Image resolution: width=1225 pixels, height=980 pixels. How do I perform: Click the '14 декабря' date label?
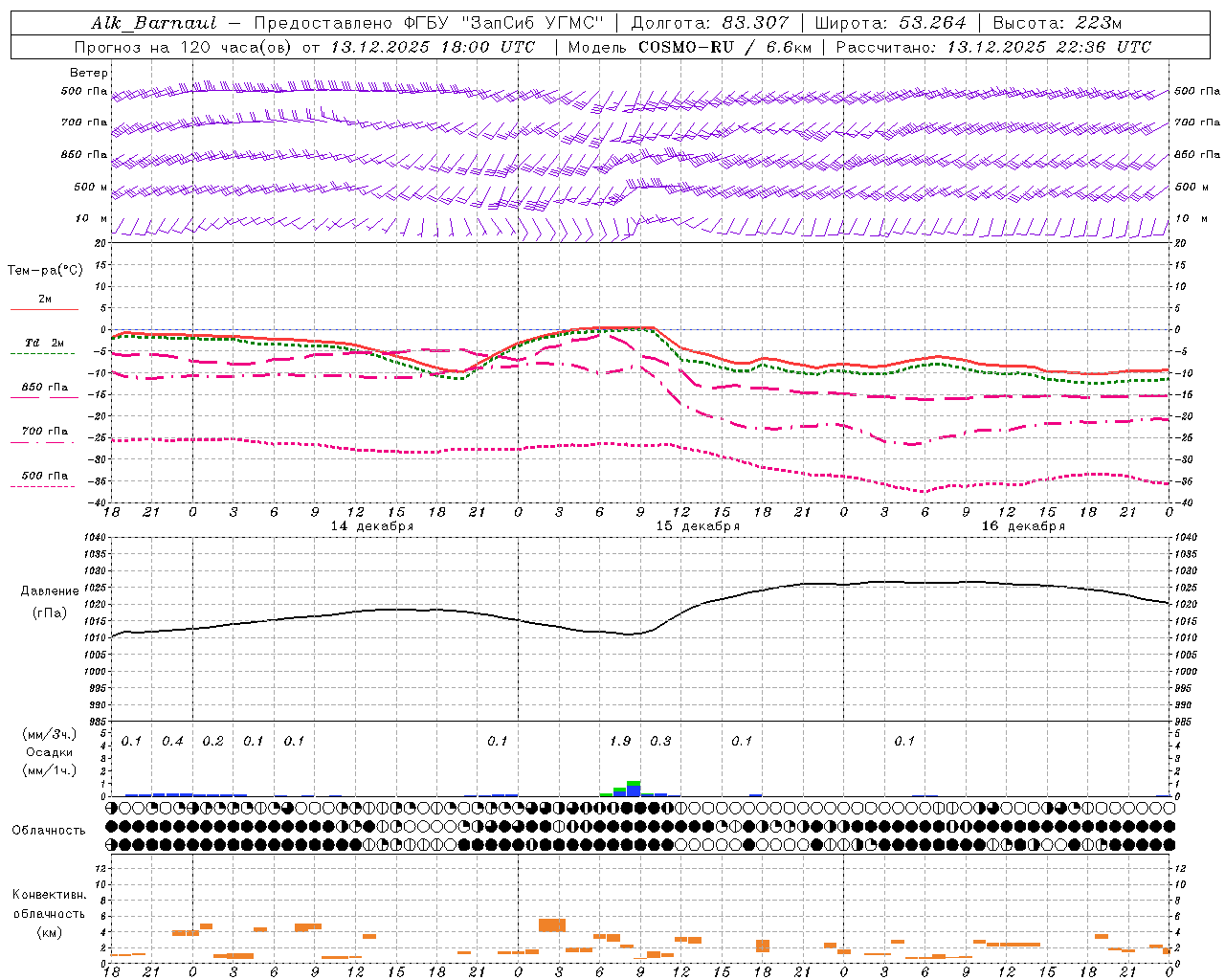pyautogui.click(x=371, y=526)
